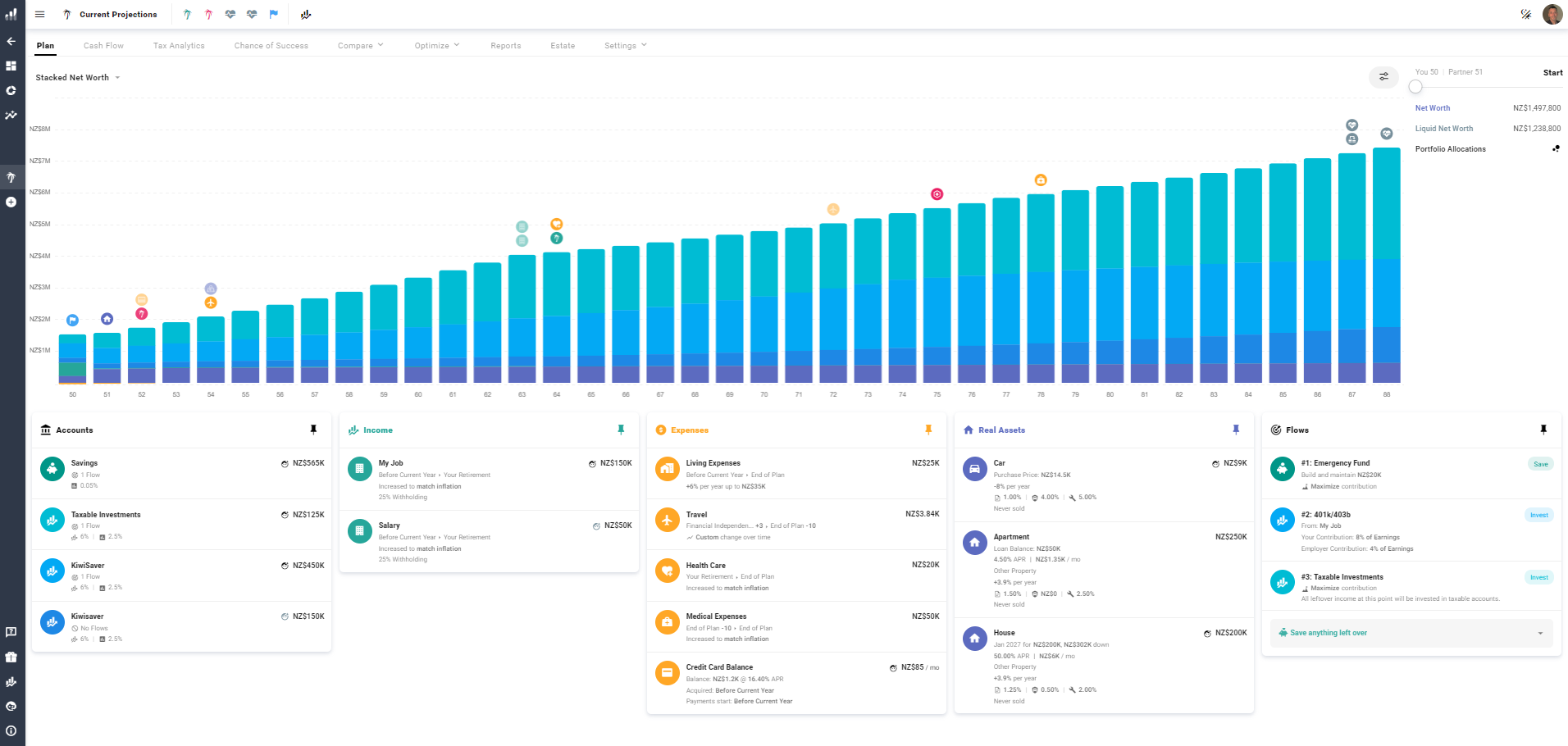Open the Apartment real asset entry
The height and width of the screenshot is (746, 1568).
1104,570
